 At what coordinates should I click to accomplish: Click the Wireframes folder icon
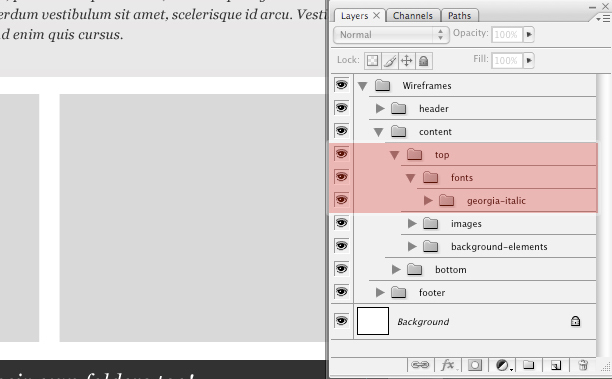pos(382,85)
